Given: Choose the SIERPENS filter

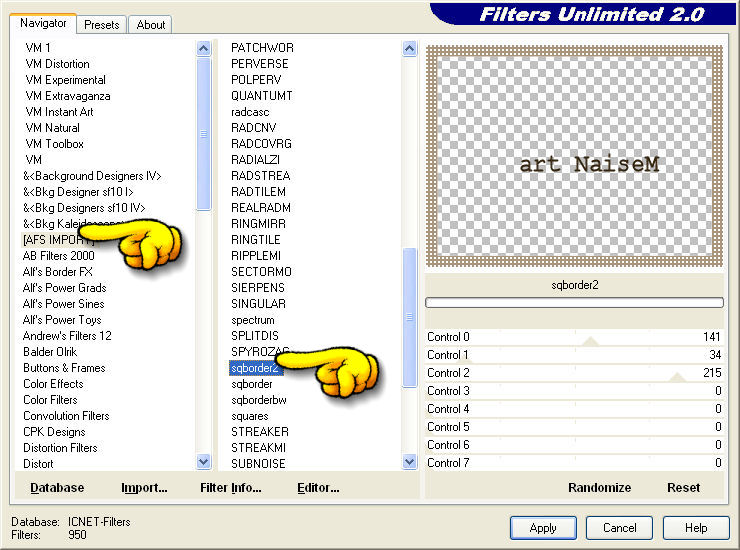Looking at the screenshot, I should pos(258,288).
